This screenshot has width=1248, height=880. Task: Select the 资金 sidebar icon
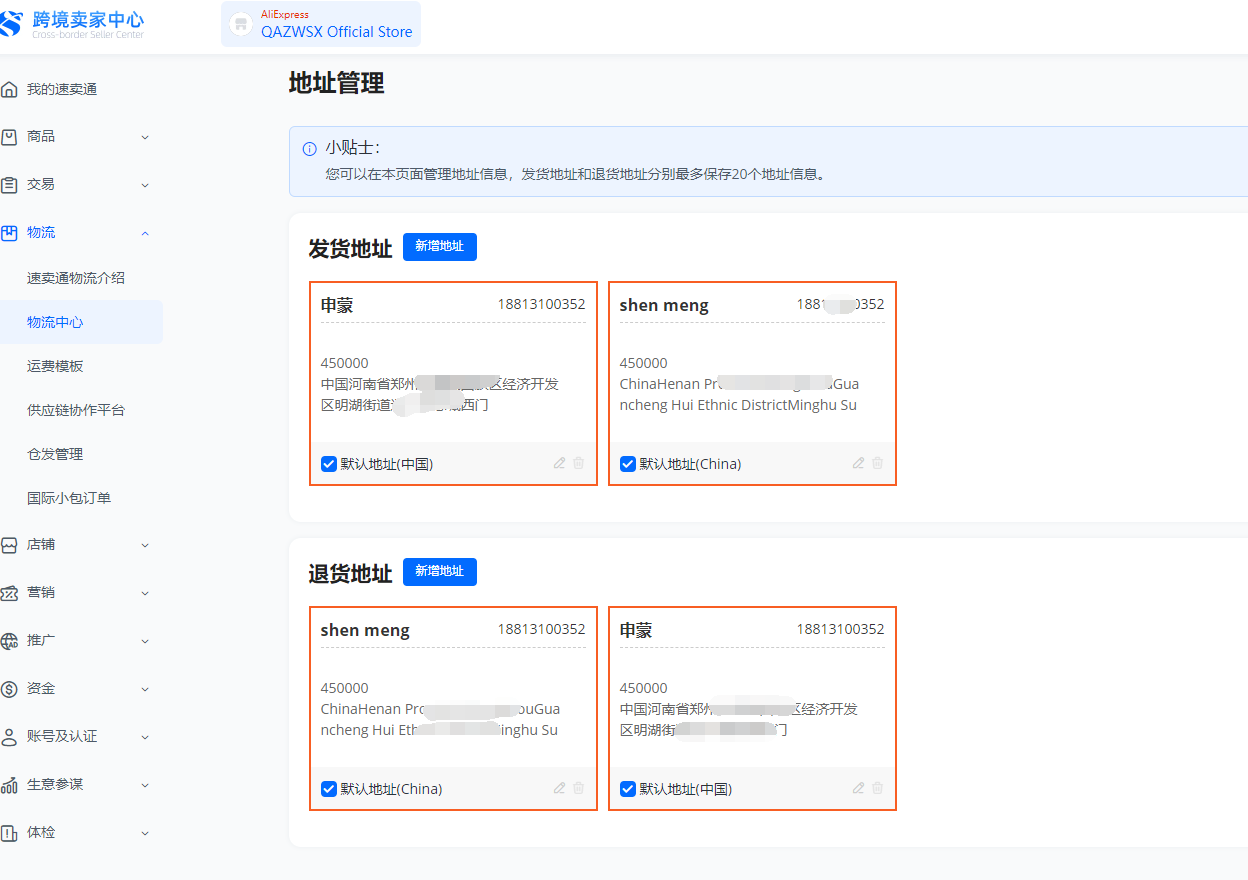pos(10,688)
